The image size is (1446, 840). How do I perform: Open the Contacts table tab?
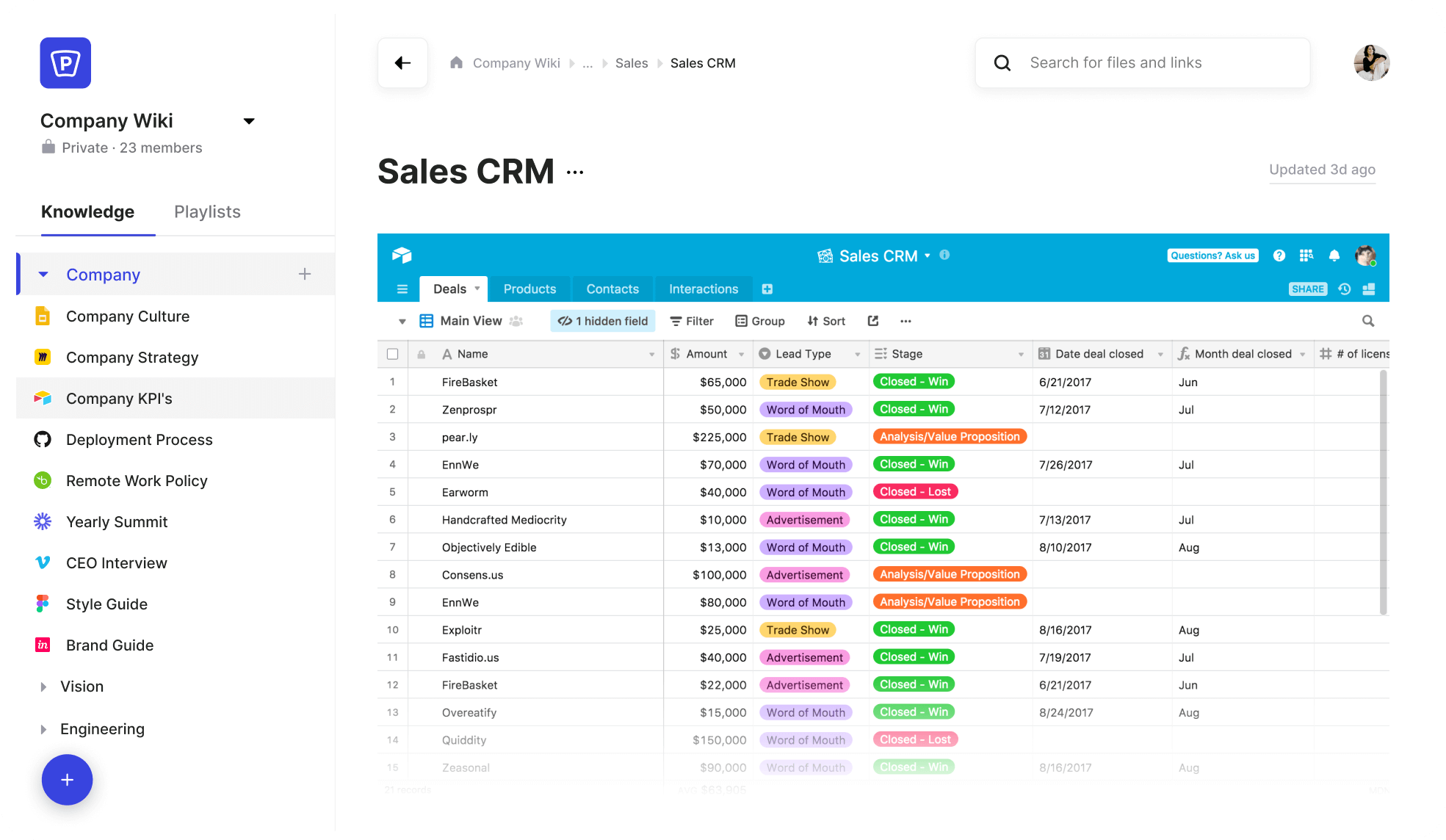tap(612, 289)
